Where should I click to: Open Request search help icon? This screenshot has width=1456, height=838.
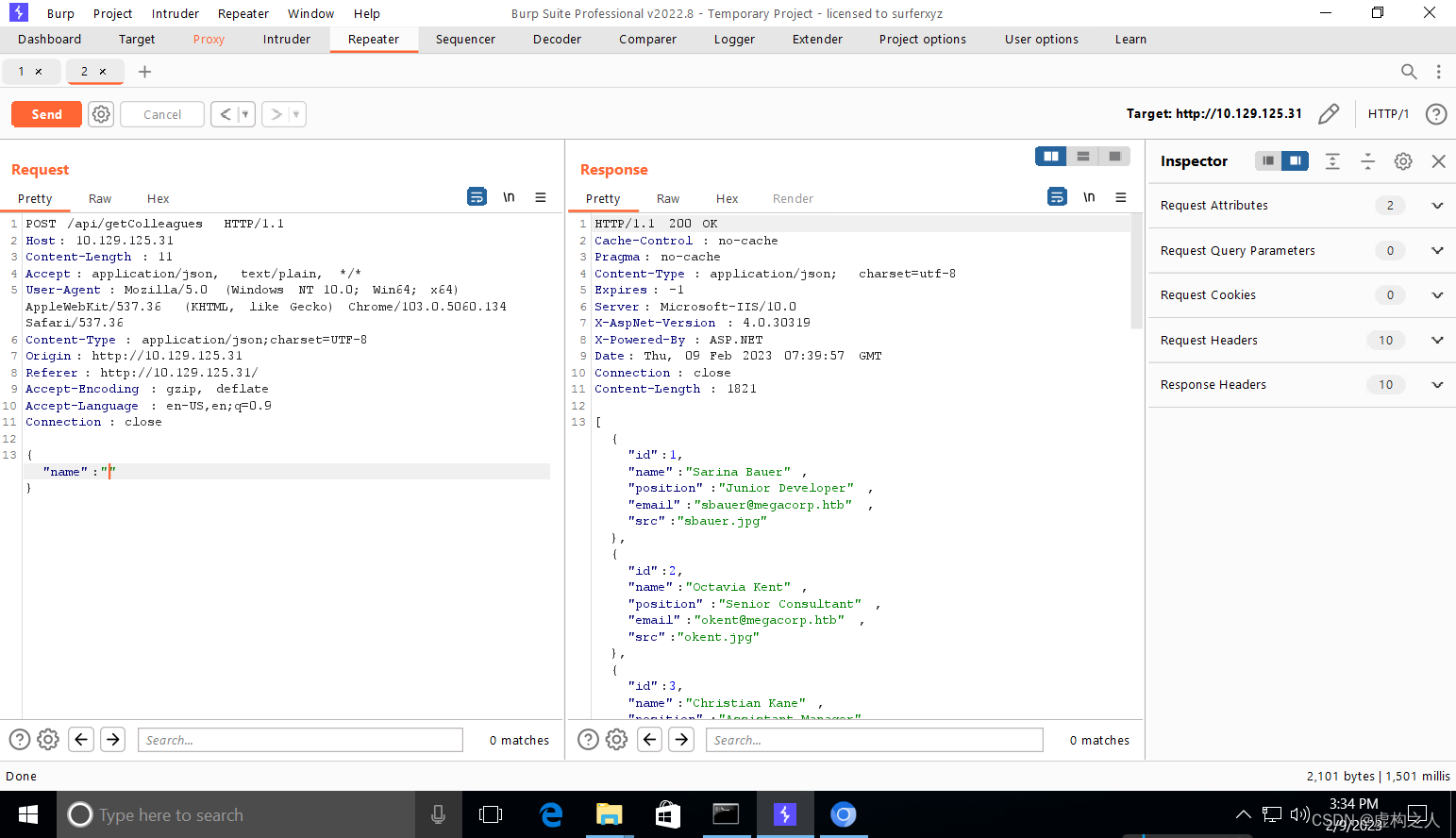click(x=20, y=739)
